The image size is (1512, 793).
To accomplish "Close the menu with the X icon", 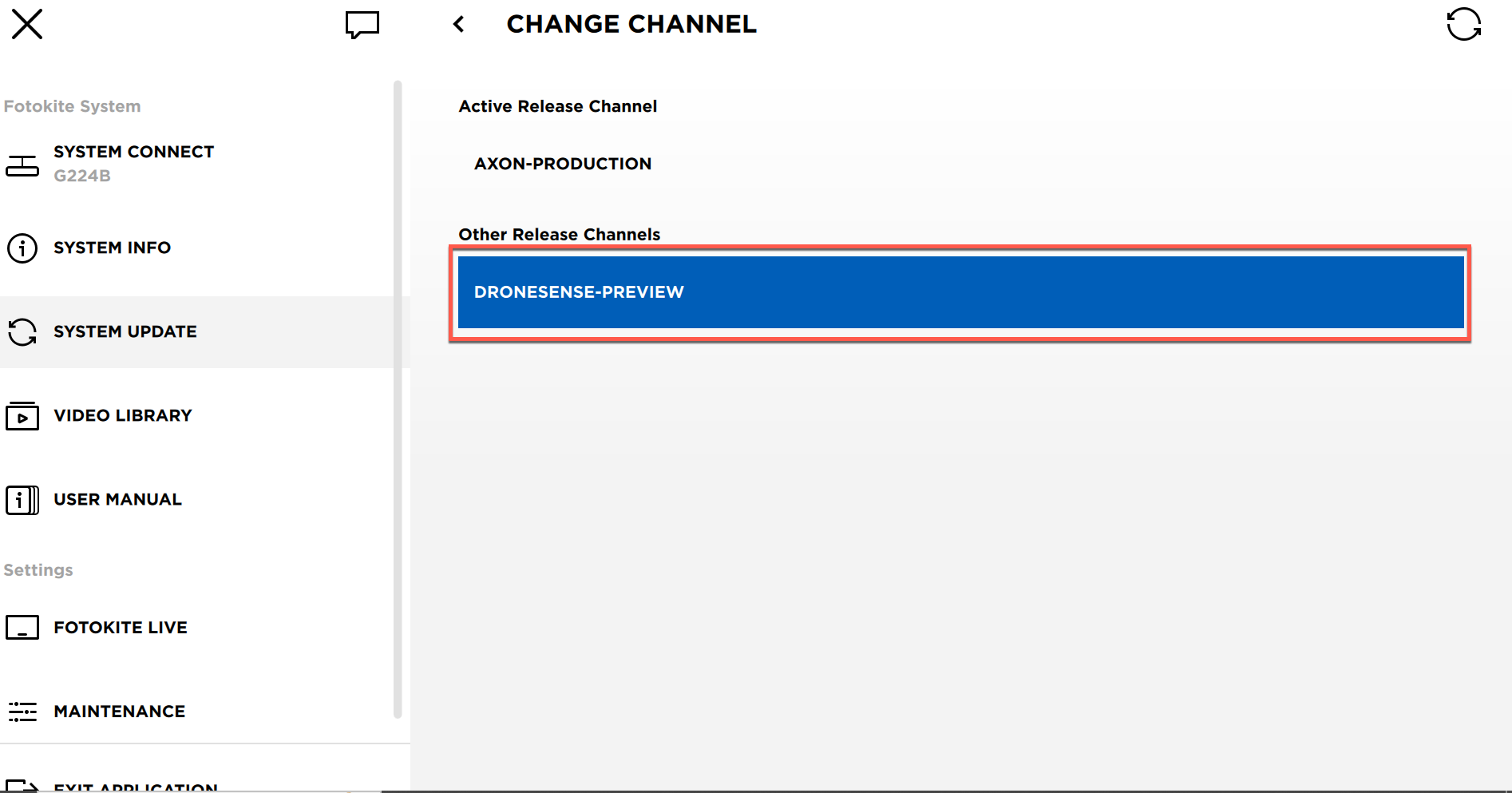I will 27,24.
